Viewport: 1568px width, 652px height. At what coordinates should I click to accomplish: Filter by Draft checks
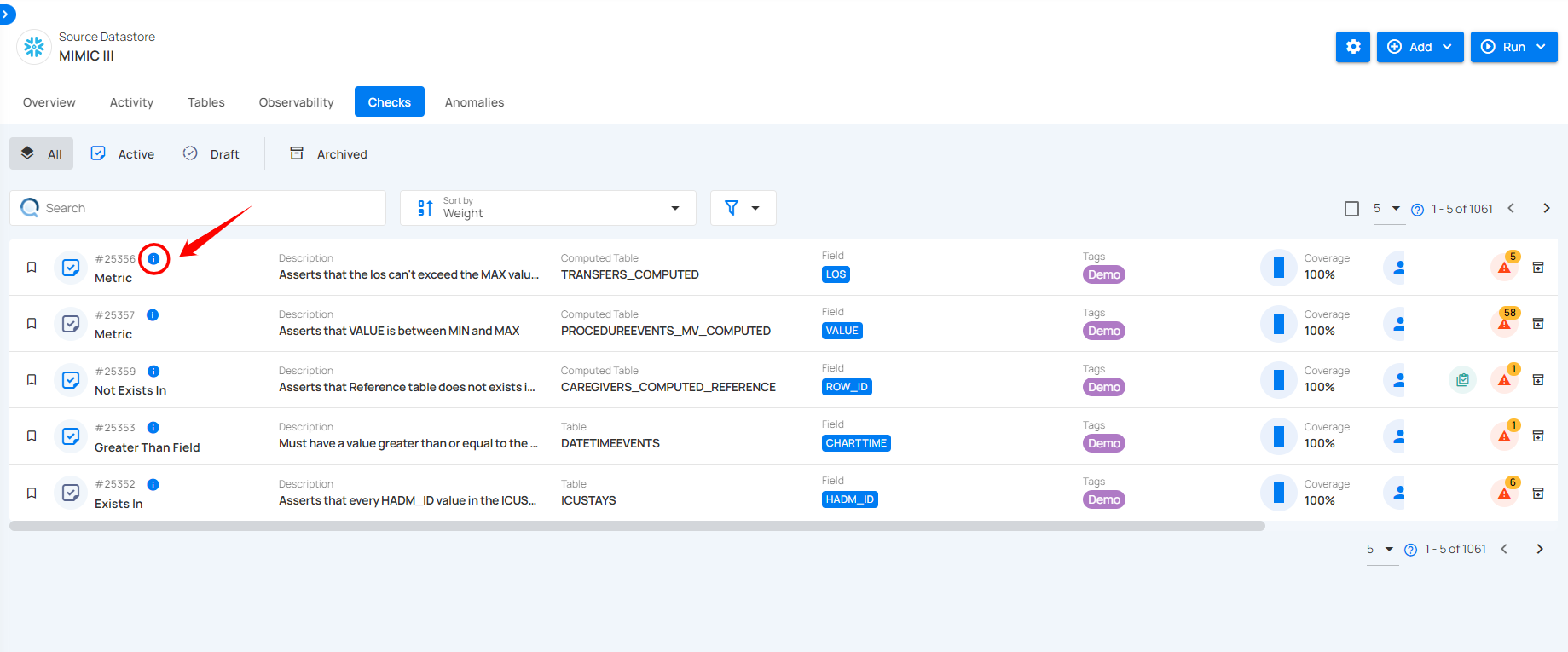[211, 154]
